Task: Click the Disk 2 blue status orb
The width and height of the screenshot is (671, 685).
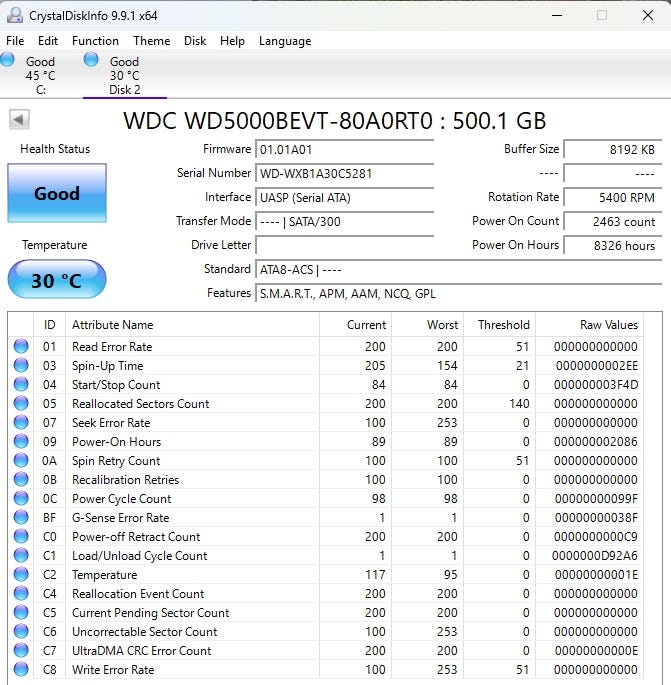Action: 91,59
